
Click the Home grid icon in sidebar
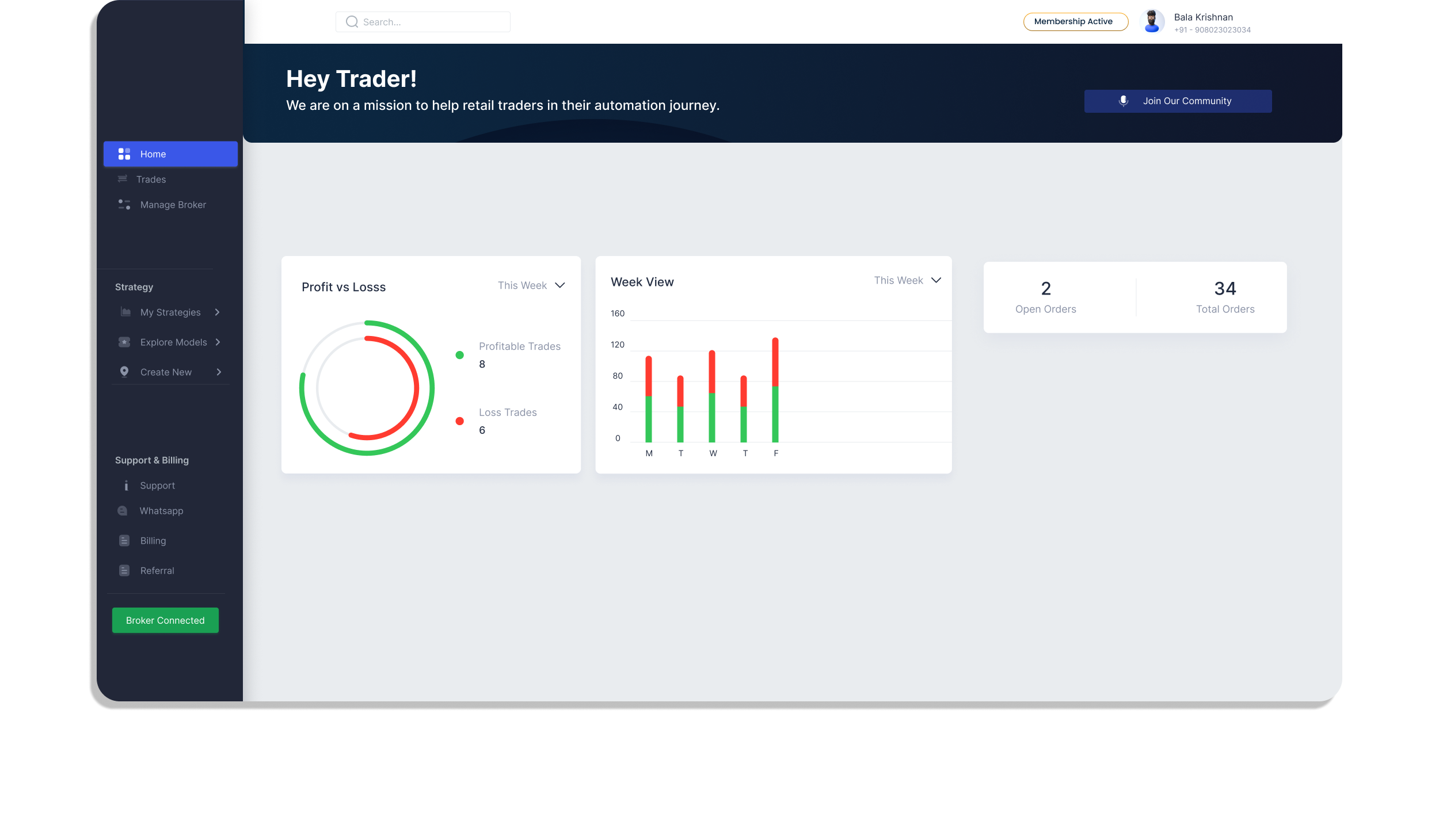(124, 154)
